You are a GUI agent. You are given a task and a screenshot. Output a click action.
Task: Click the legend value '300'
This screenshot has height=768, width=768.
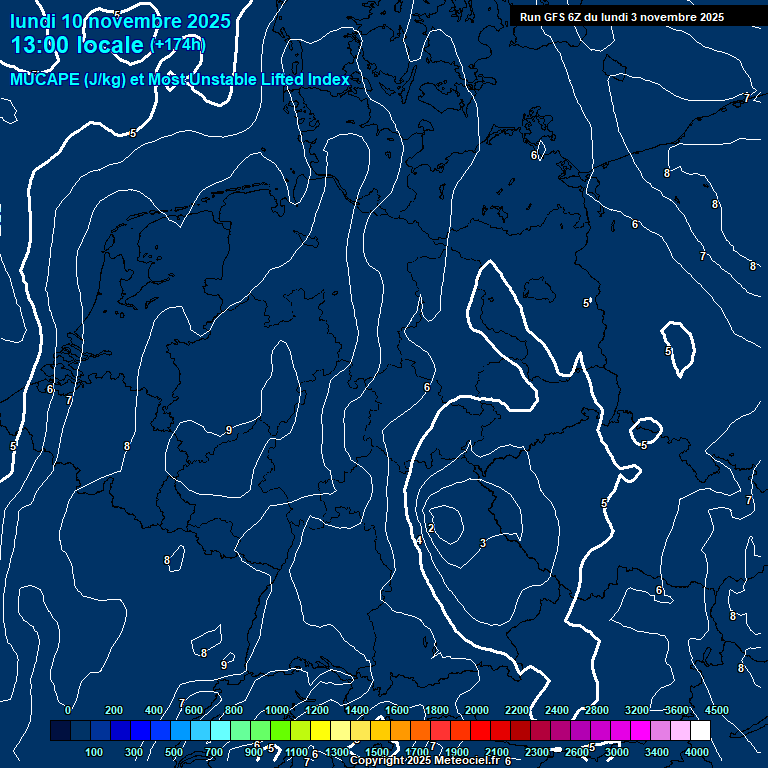[x=134, y=752]
